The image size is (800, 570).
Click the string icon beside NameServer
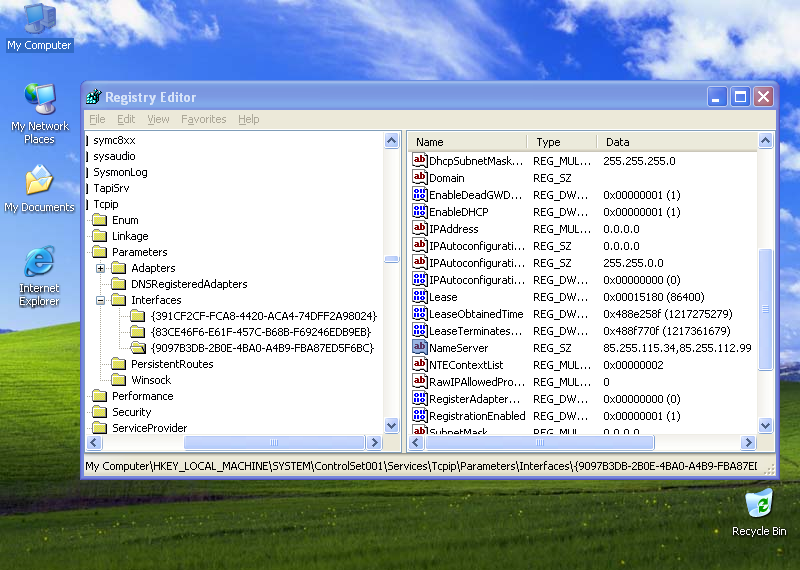tap(419, 348)
